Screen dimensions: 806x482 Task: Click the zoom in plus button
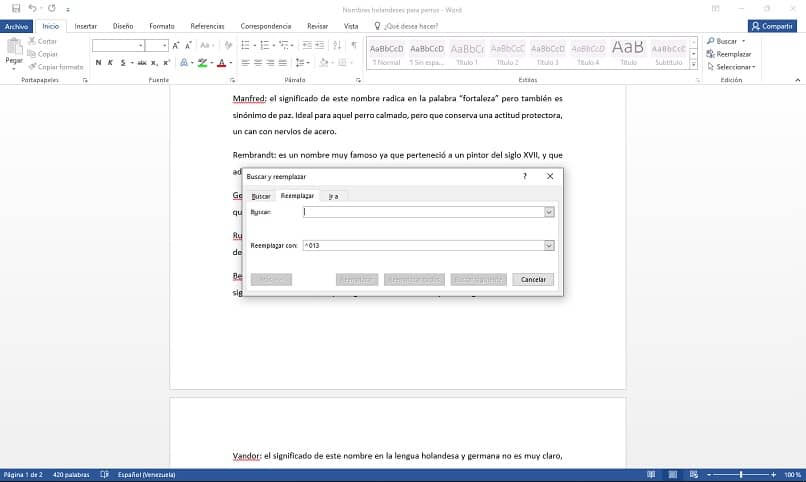[x=773, y=475]
